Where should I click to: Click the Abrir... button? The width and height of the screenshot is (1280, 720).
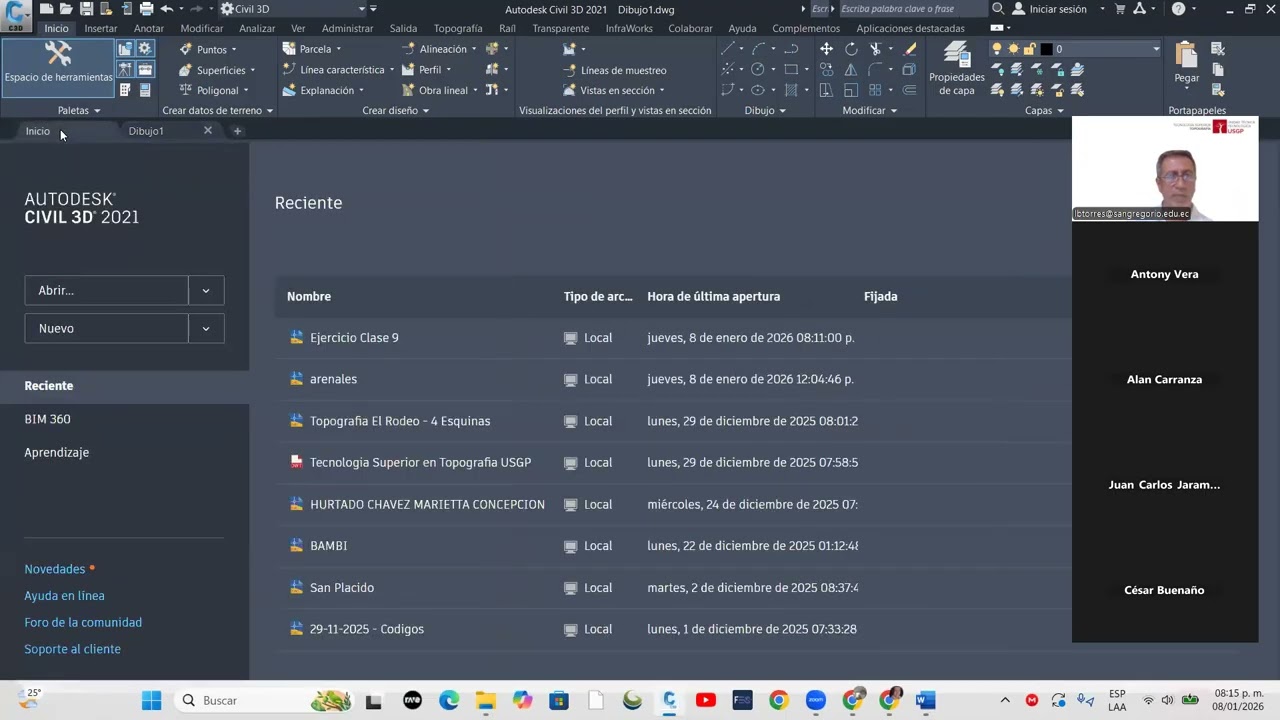(106, 290)
